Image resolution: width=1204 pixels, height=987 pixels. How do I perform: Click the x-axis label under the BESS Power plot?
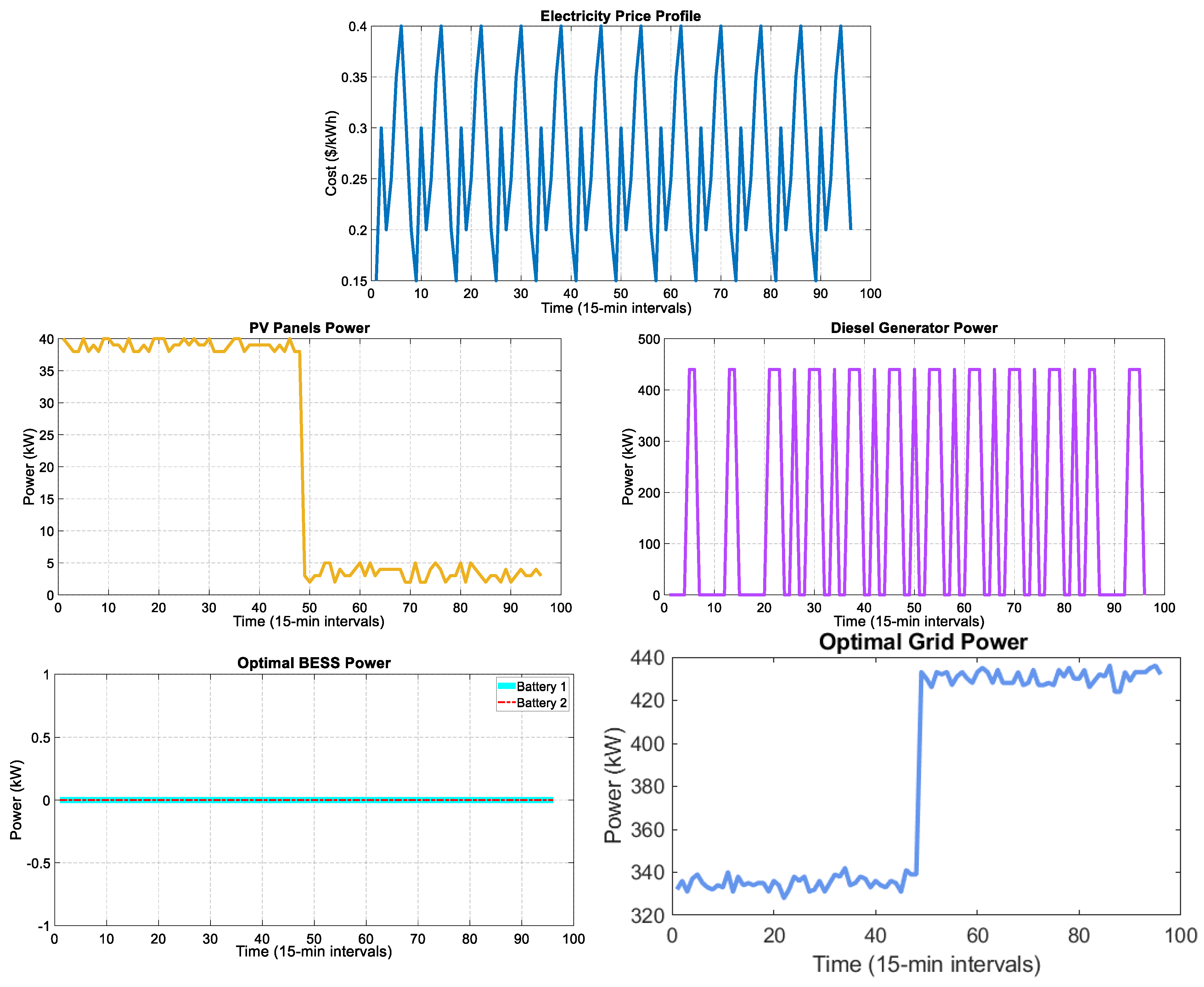[x=314, y=952]
